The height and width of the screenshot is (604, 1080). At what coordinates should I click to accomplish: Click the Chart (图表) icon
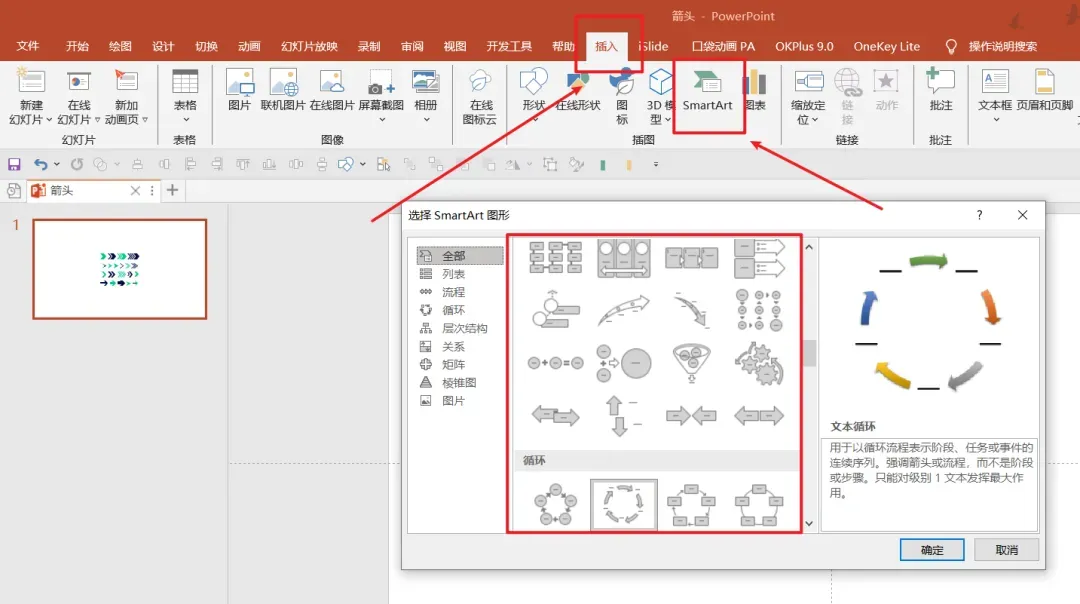click(x=755, y=83)
